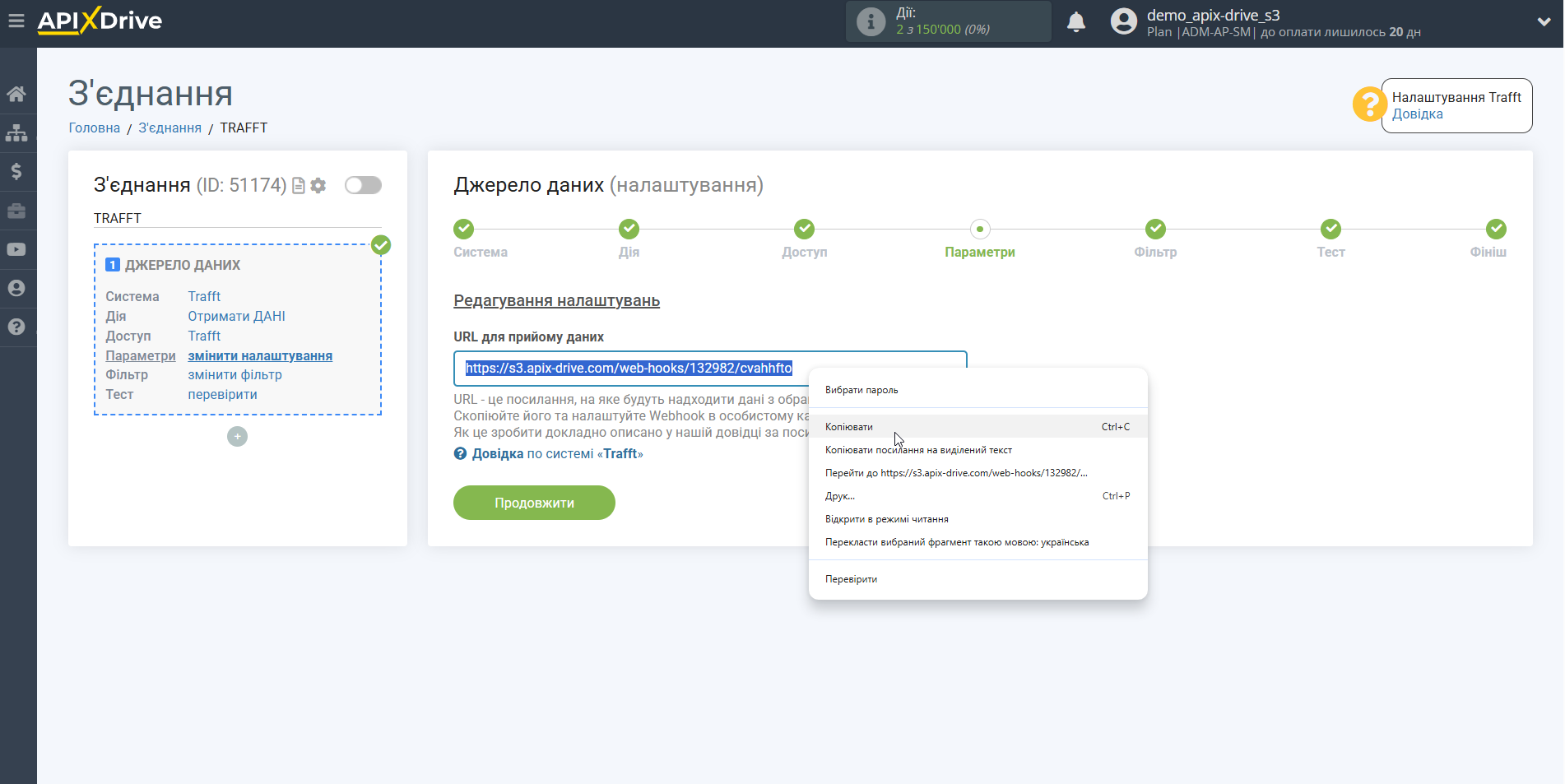Click the actions info icon
The image size is (1565, 784).
coord(871,21)
